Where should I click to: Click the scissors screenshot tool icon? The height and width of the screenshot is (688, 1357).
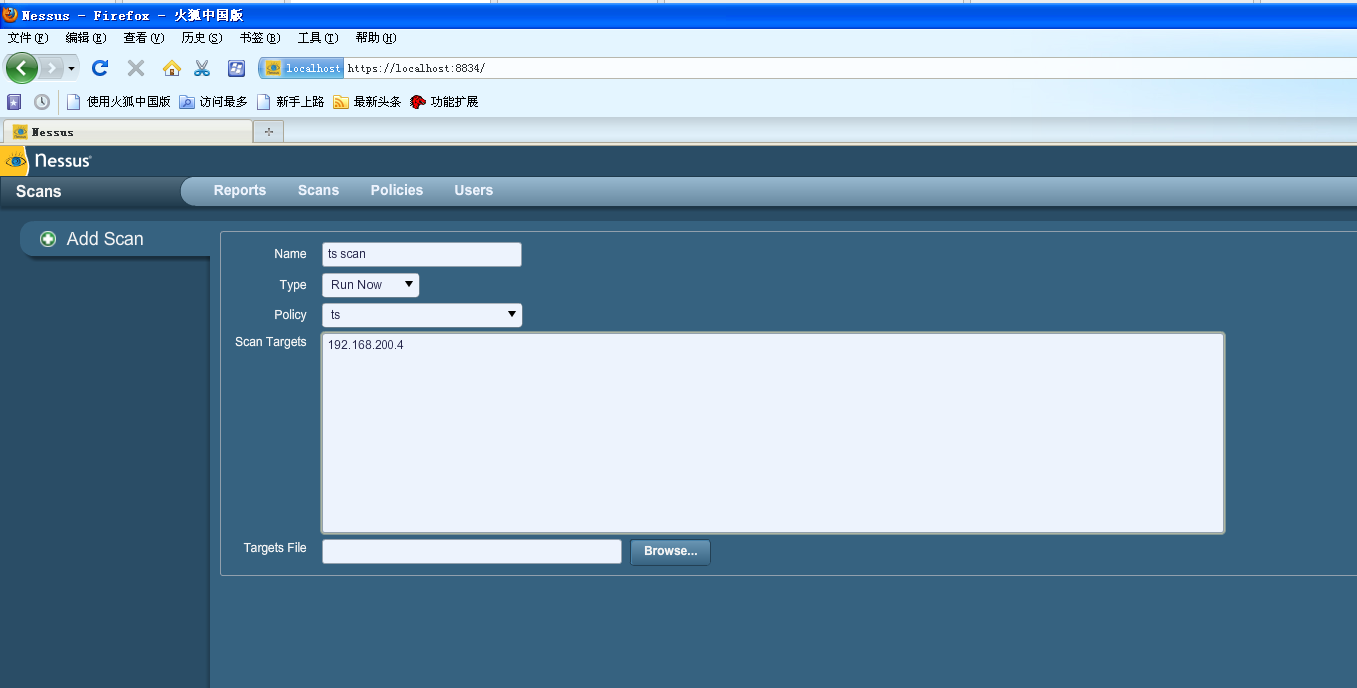(x=202, y=68)
